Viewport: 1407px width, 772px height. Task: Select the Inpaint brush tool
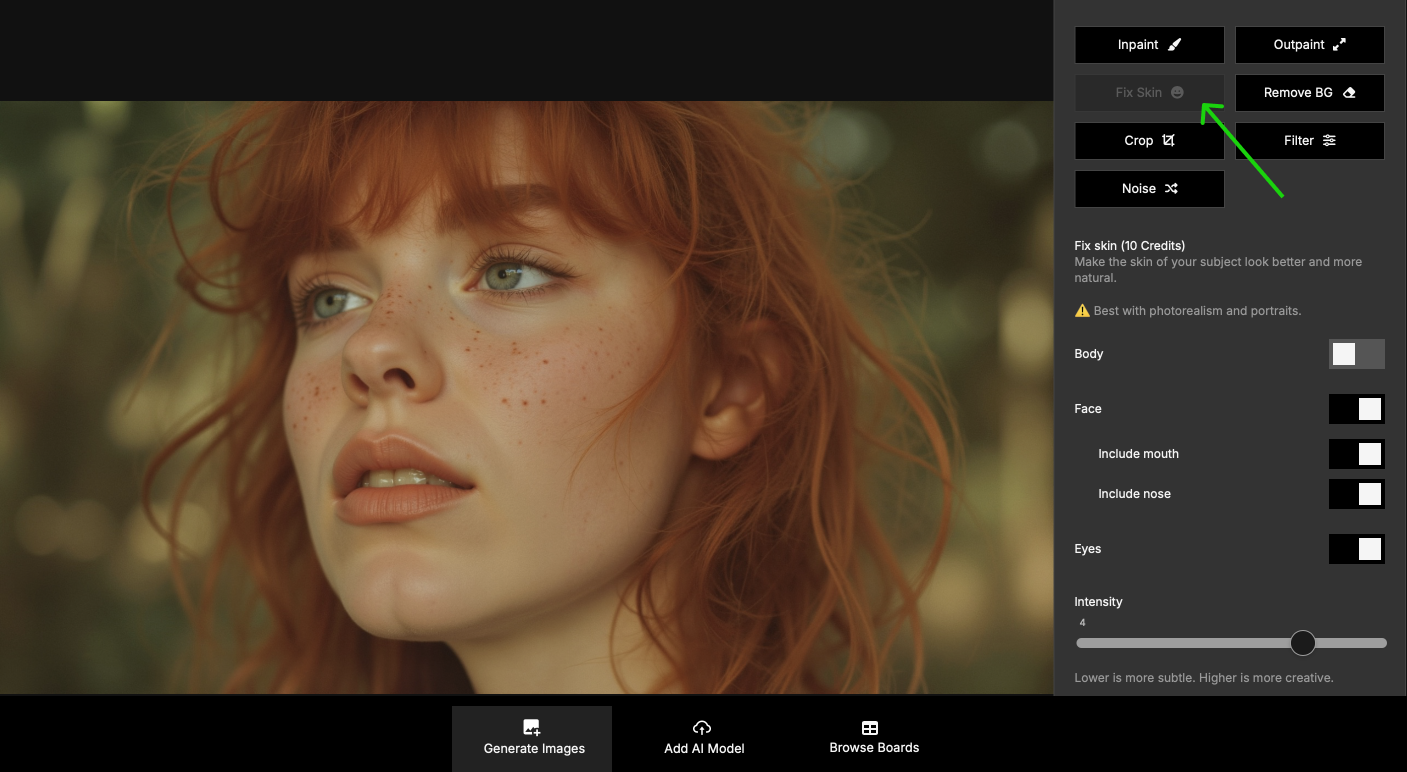tap(1149, 45)
